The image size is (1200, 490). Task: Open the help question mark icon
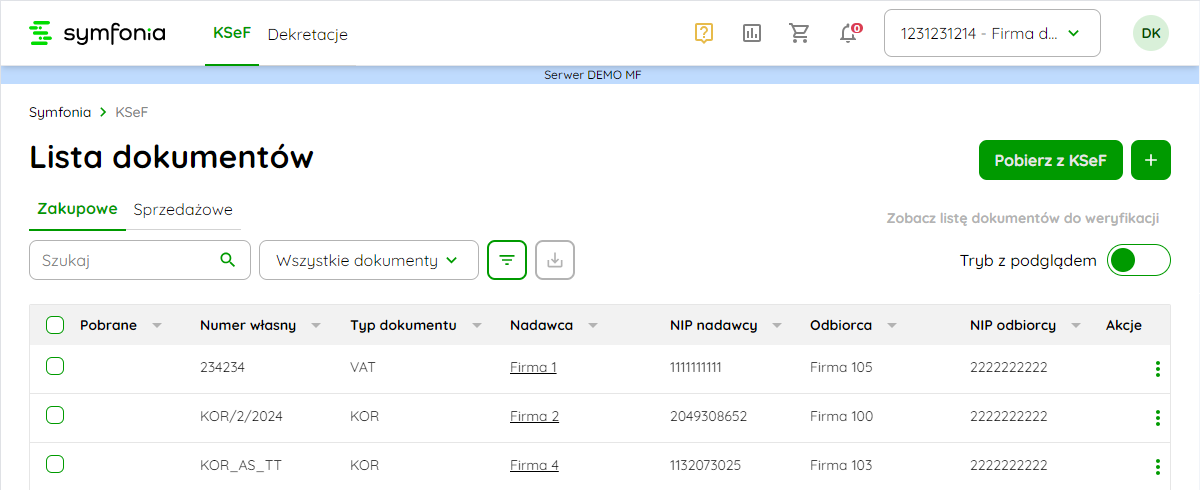704,33
